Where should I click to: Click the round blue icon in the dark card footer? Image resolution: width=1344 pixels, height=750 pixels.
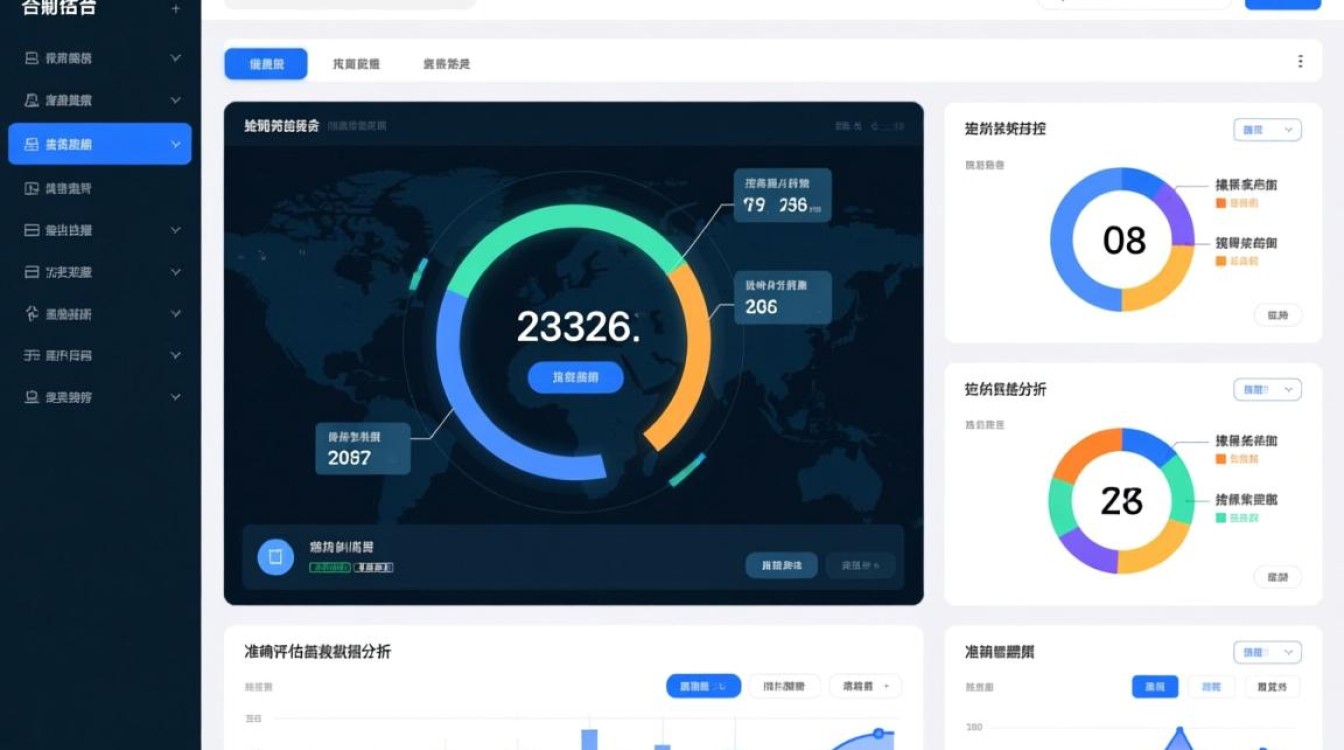pos(276,557)
